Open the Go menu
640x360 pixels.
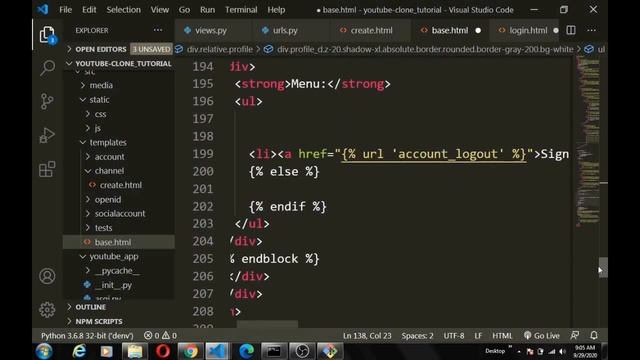click(184, 9)
